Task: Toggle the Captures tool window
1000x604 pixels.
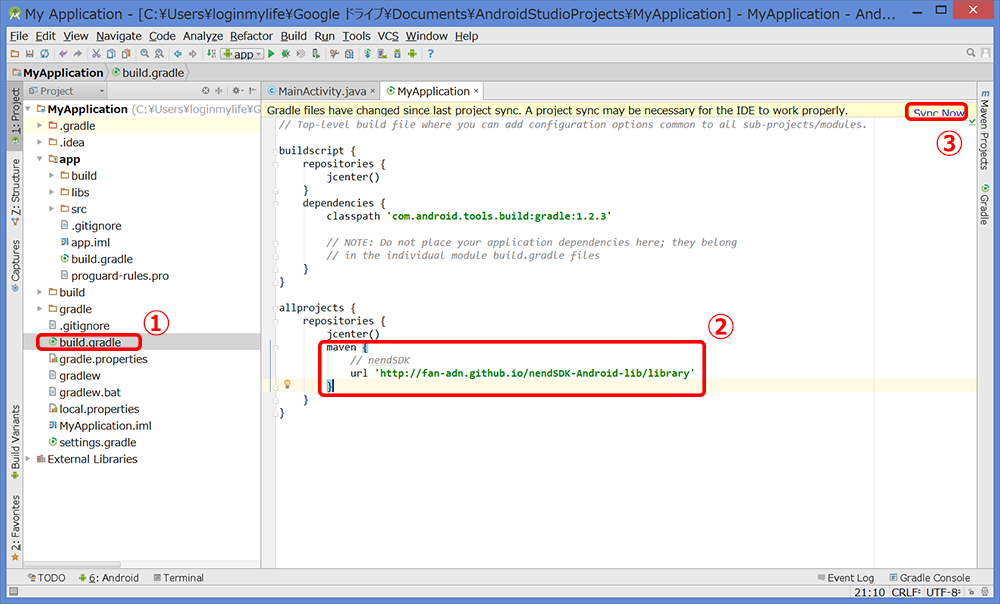Action: [15, 265]
